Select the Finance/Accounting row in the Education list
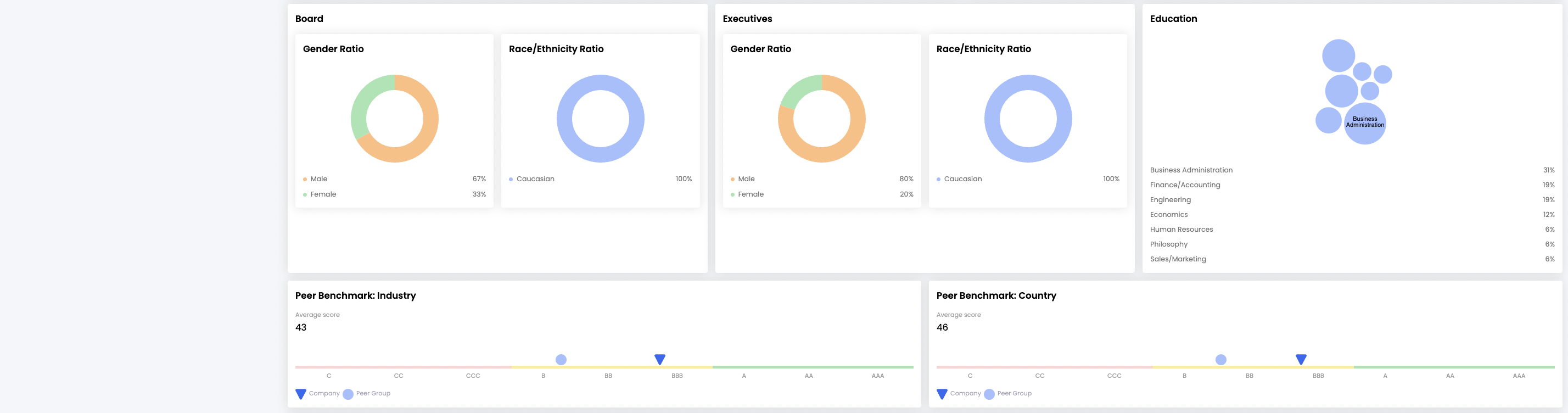The height and width of the screenshot is (413, 1568). tap(1185, 185)
